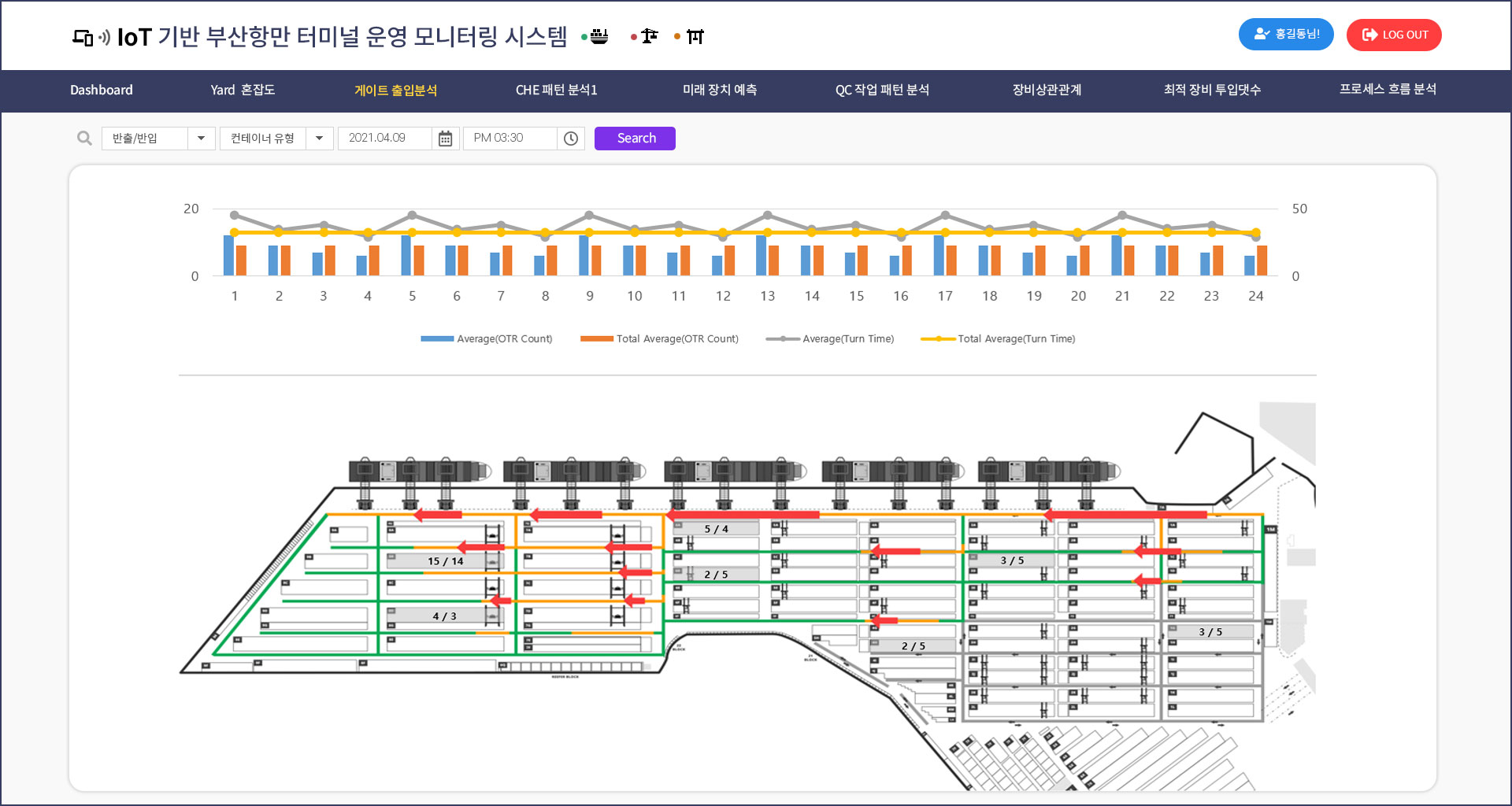Expand the 컨테이너 유형 dropdown

319,139
